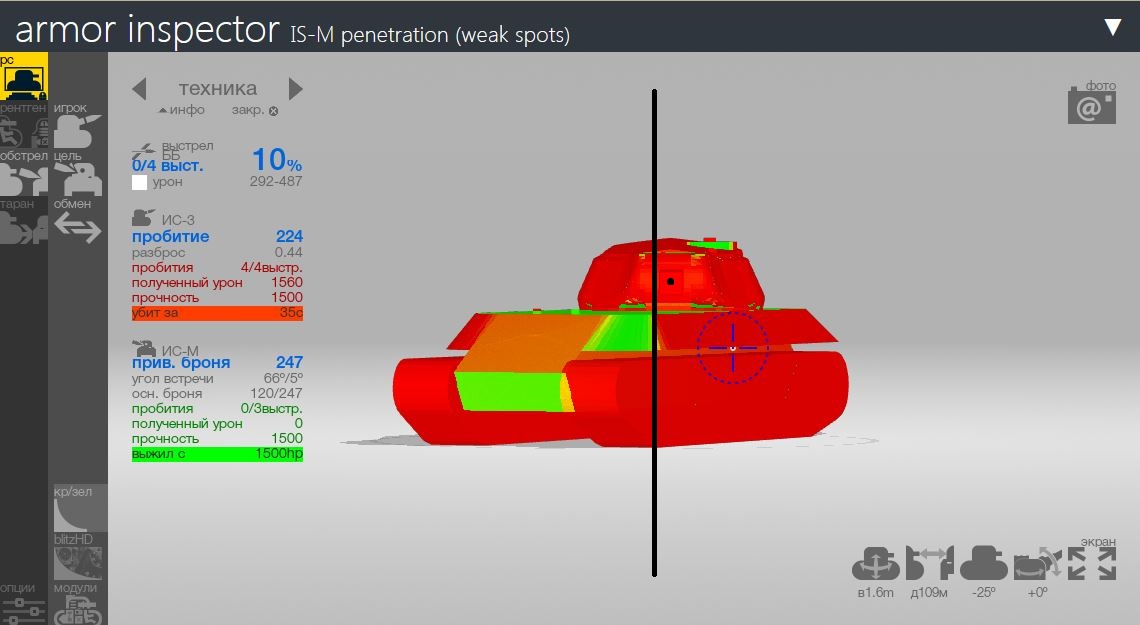Screen dimensions: 1140x625
Task: Click IS-M penetration (weak spots) subtitle
Action: (430, 34)
